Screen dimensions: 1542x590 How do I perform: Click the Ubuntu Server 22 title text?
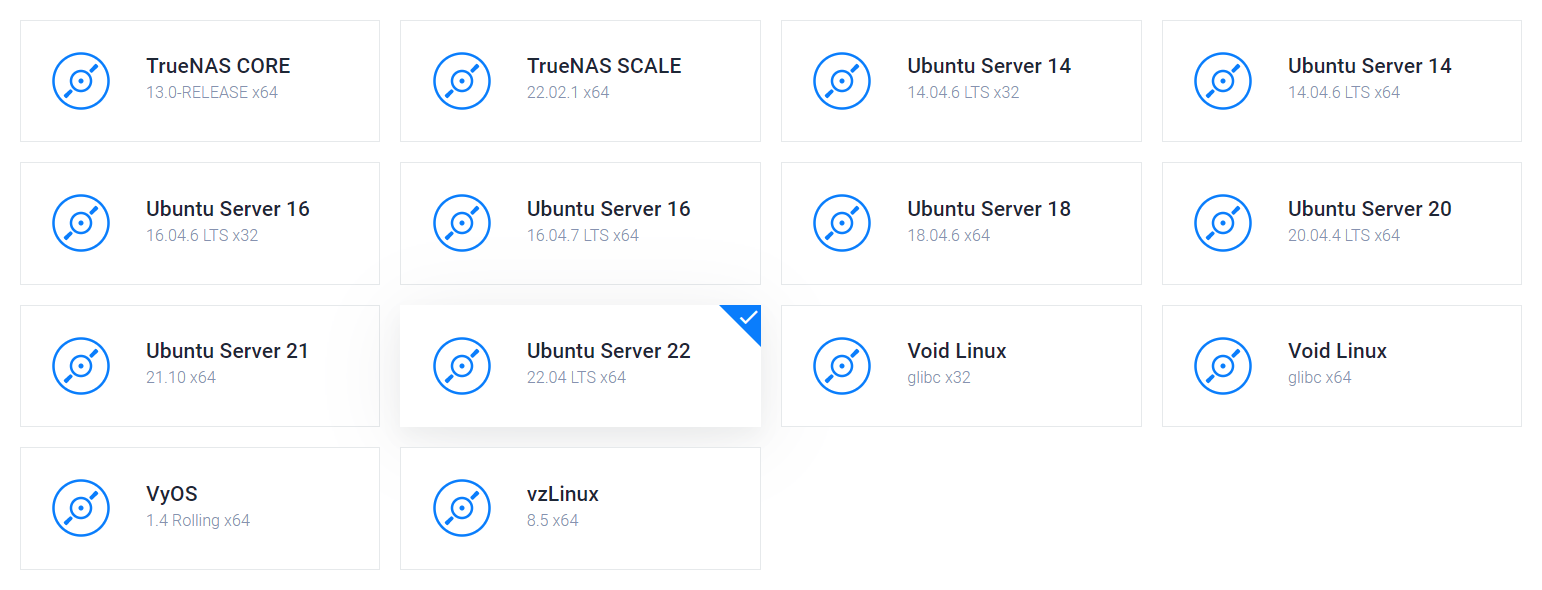[608, 351]
